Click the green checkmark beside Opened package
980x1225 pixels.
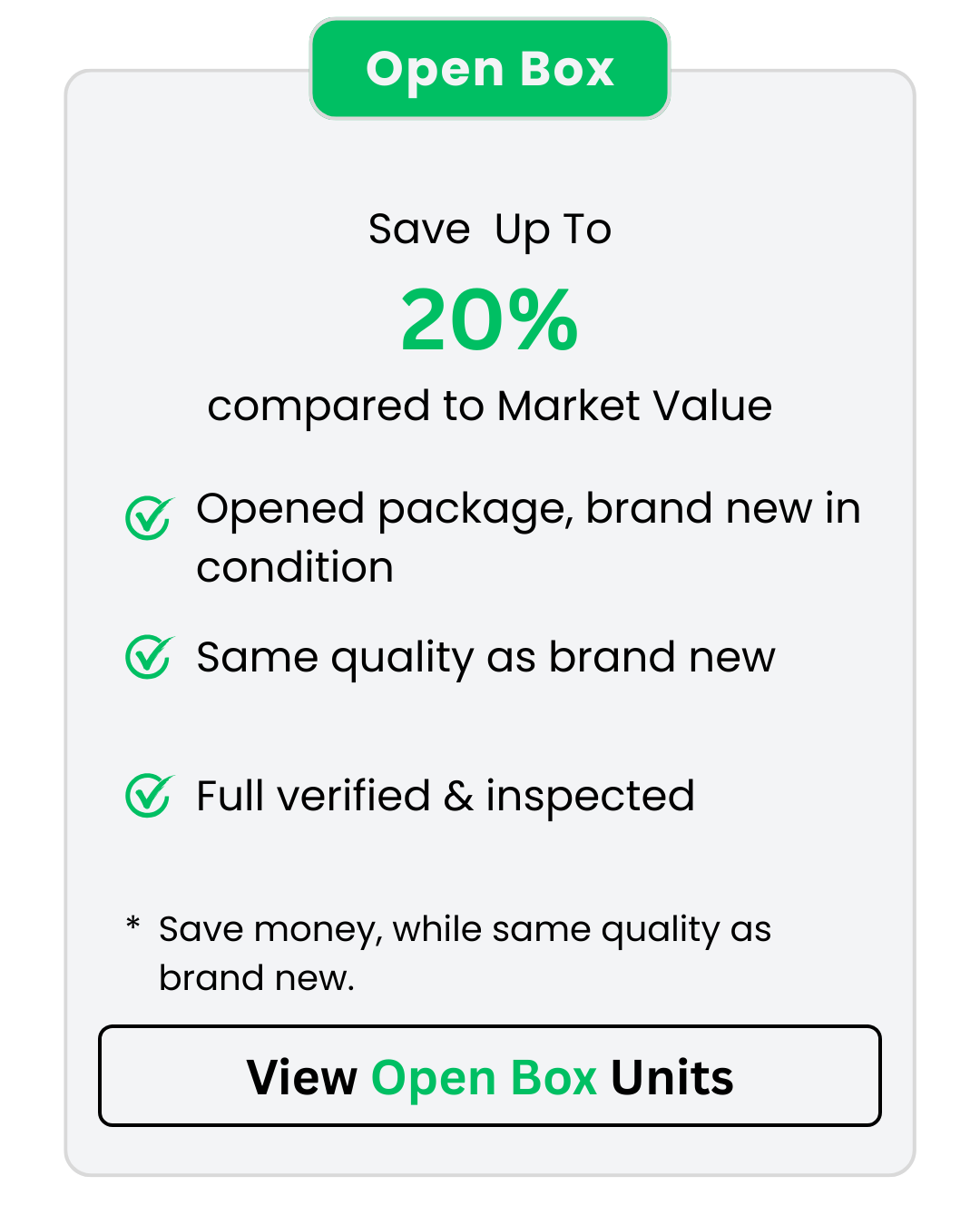pos(147,517)
